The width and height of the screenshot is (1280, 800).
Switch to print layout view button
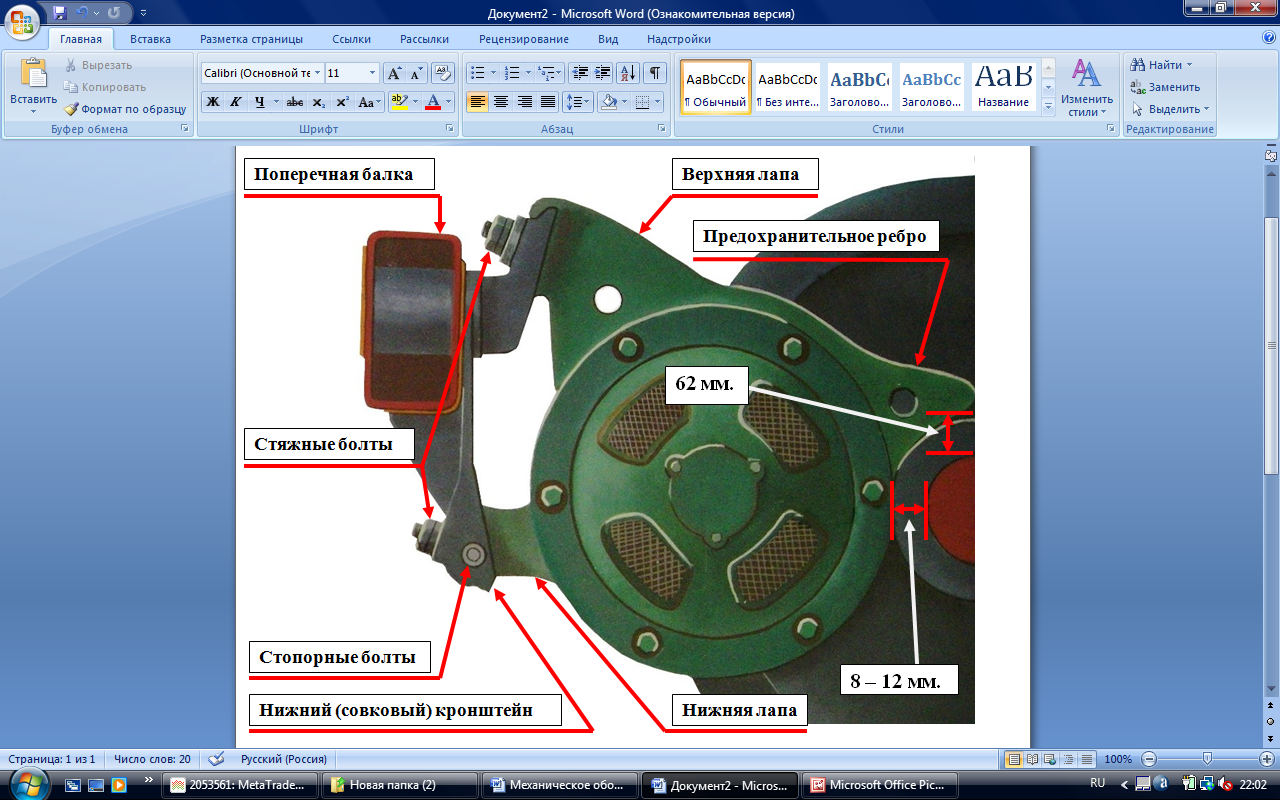coord(1015,759)
